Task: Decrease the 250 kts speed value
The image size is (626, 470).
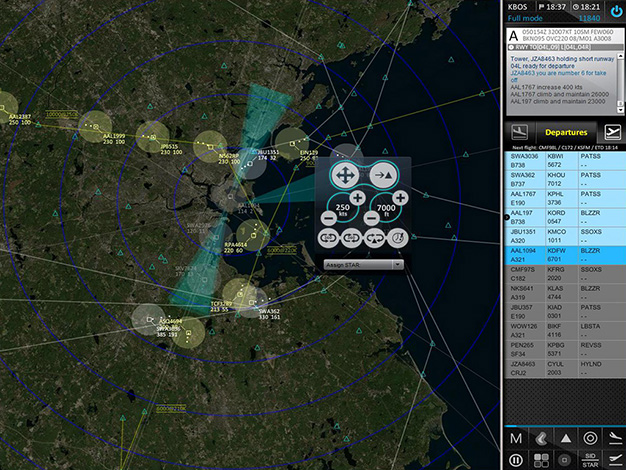Action: click(330, 217)
